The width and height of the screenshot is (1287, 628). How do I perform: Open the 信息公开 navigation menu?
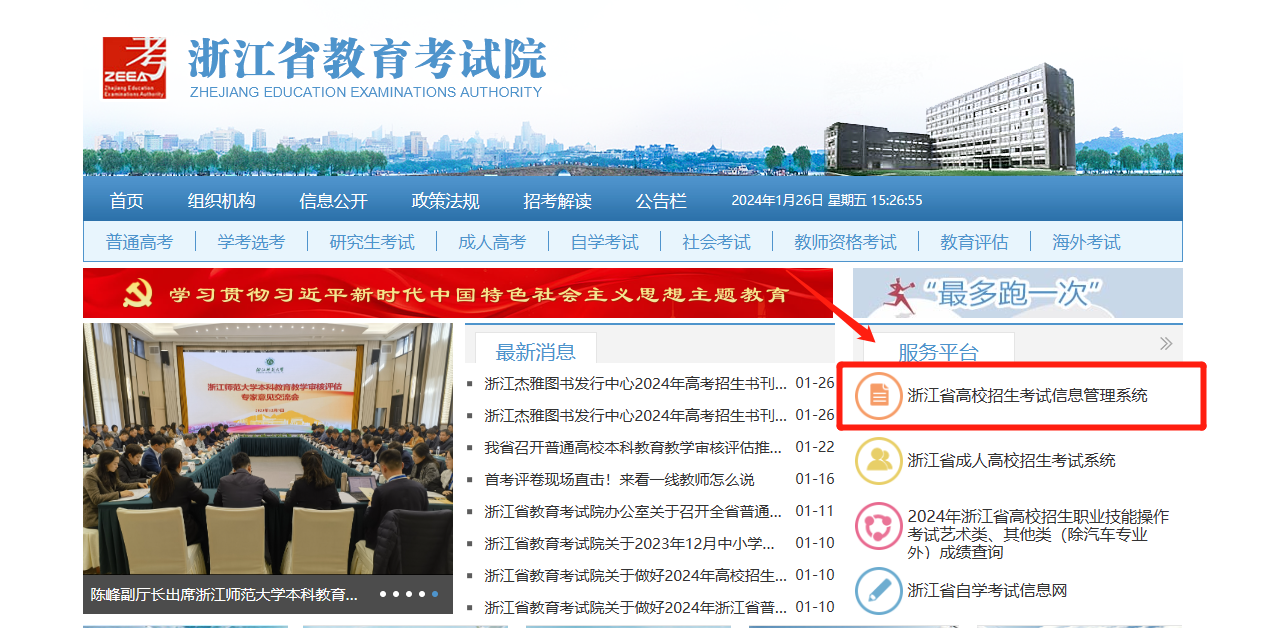coord(333,201)
